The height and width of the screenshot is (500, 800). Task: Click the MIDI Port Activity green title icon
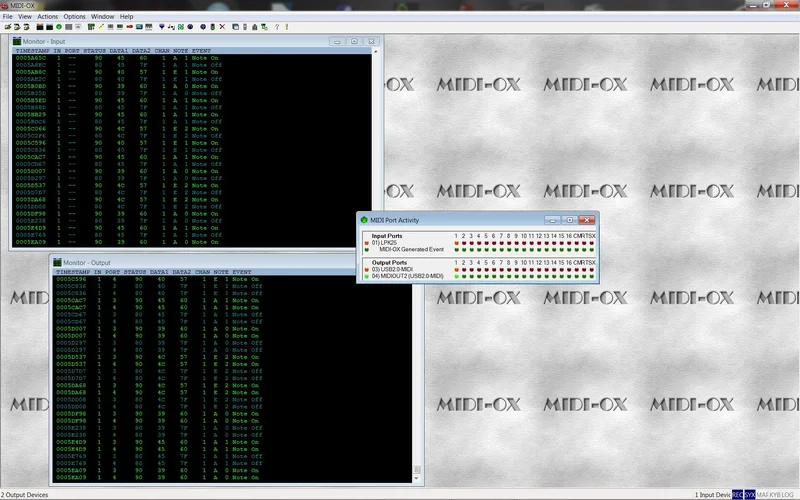364,220
